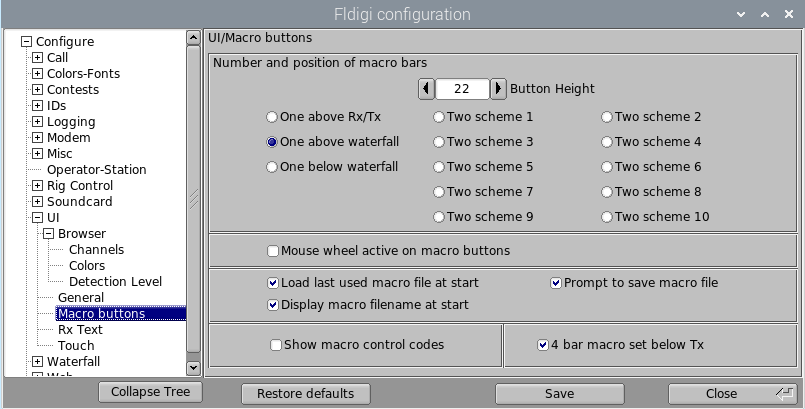The height and width of the screenshot is (409, 805).
Task: Increase button height with right arrow
Action: tap(498, 89)
